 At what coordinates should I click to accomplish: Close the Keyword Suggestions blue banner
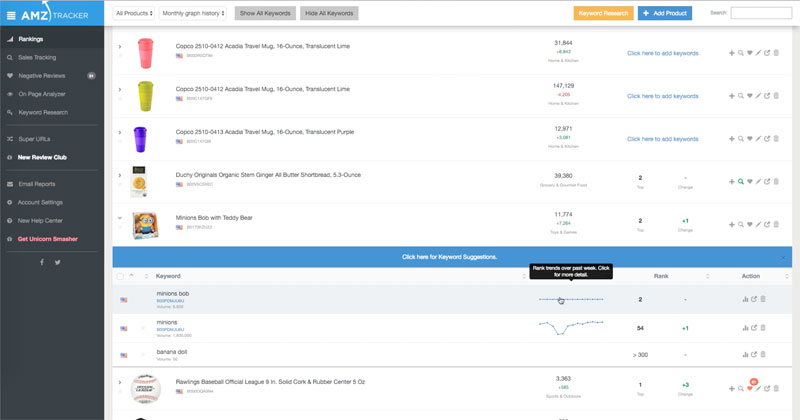(783, 258)
